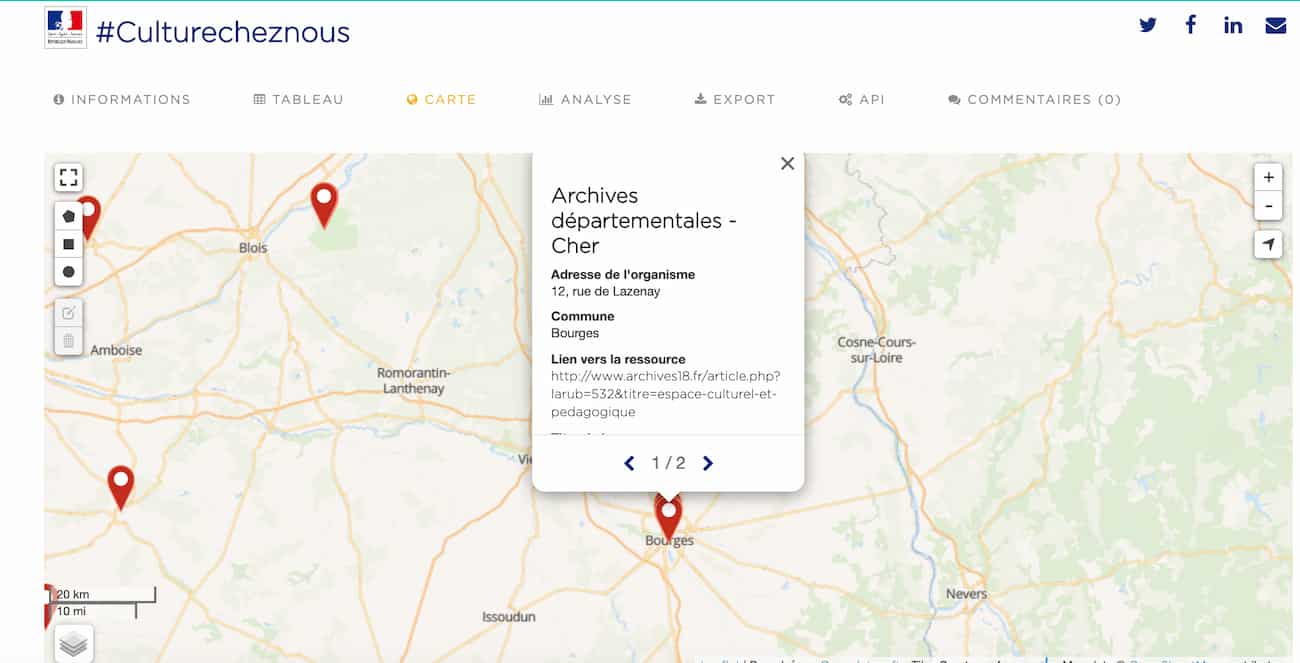
Task: Share by email envelope icon
Action: [1275, 25]
